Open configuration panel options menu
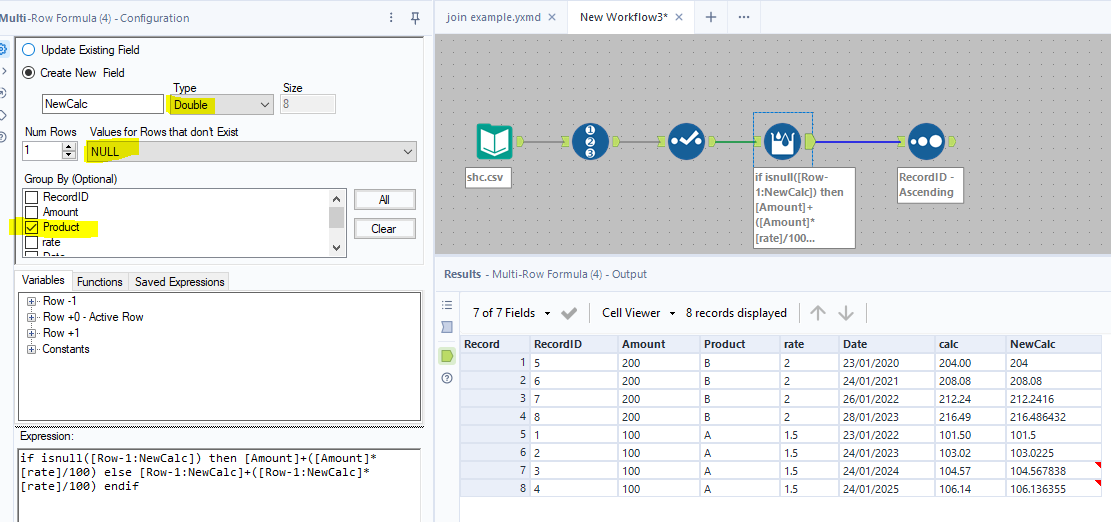This screenshot has width=1111, height=522. pos(391,18)
